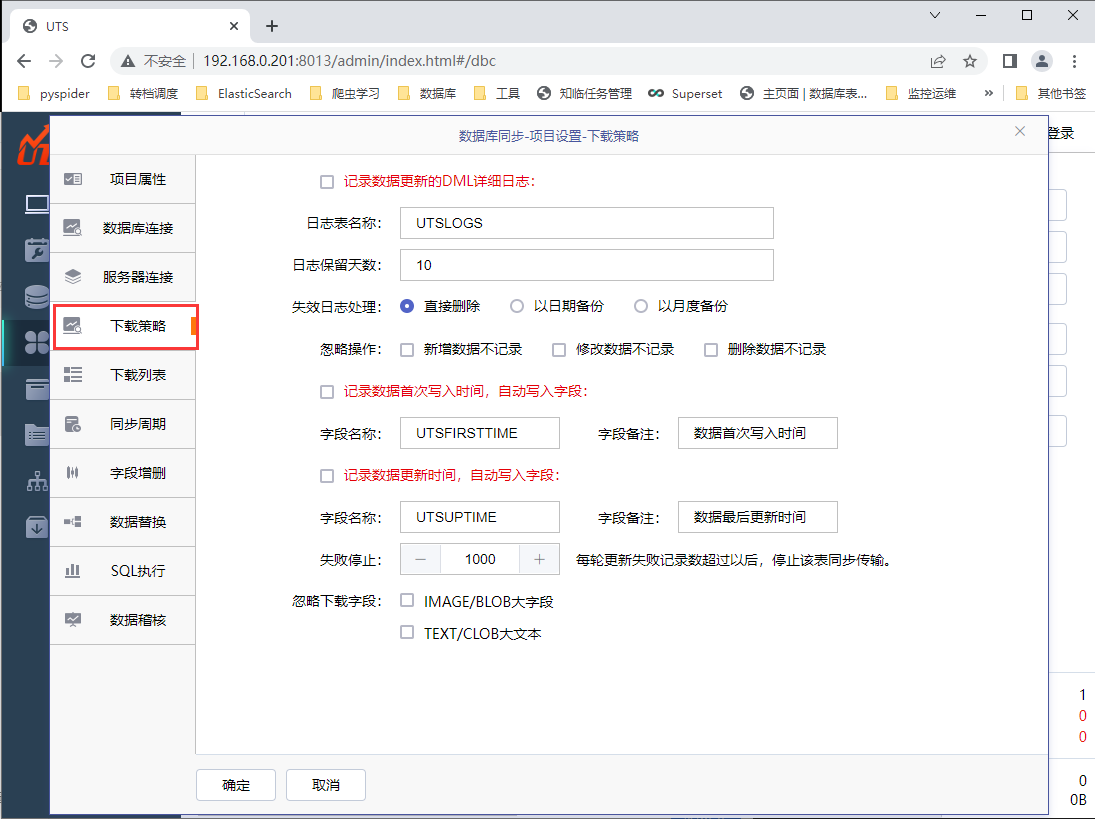Close the UTS browser tab
1095x819 pixels.
(234, 26)
